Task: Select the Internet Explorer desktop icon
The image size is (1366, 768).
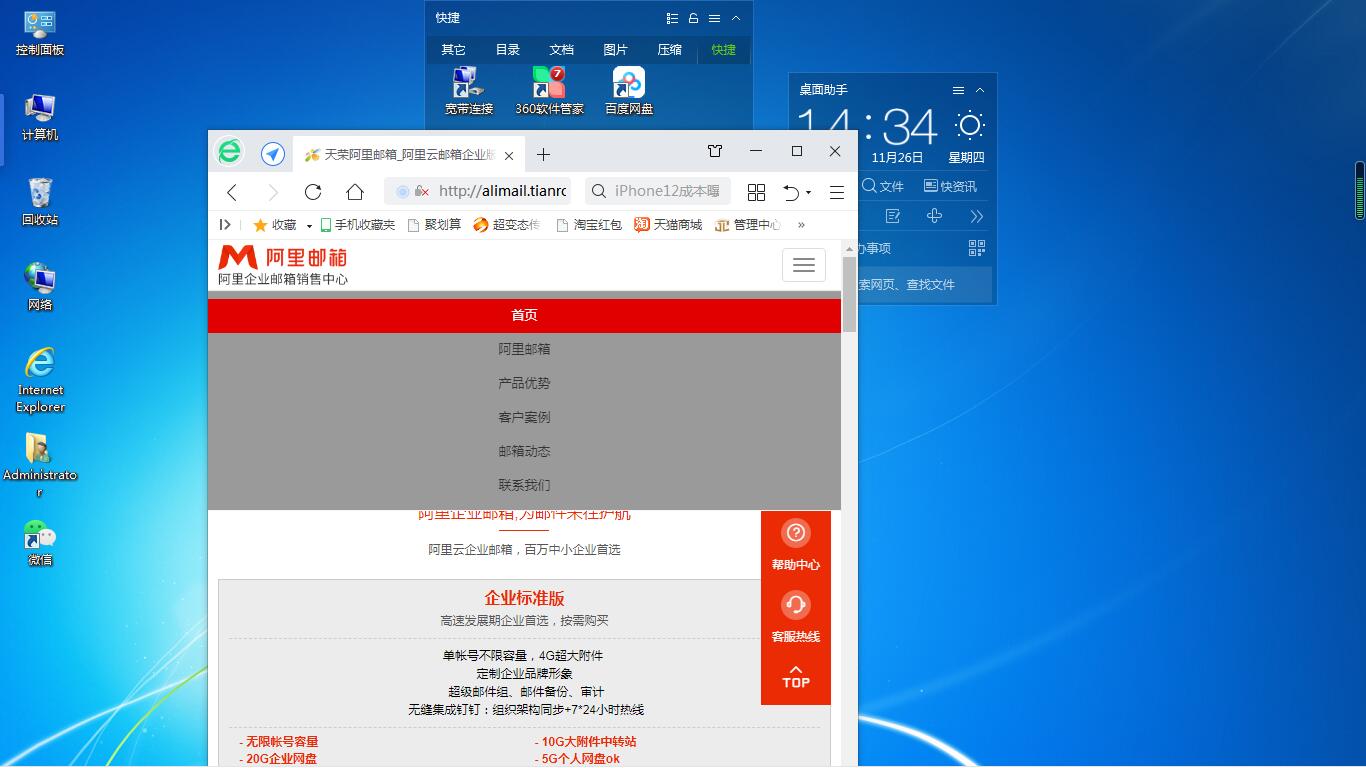Action: coord(40,381)
